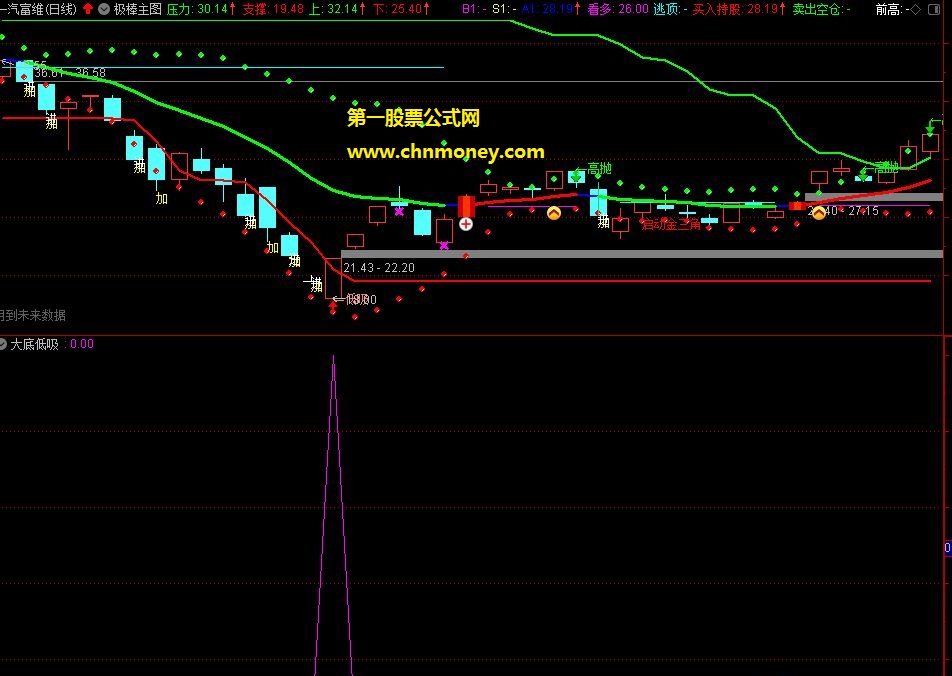This screenshot has height=676, width=952.
Task: Click the red up arrow beneath the 低吸 candle
Action: [333, 309]
